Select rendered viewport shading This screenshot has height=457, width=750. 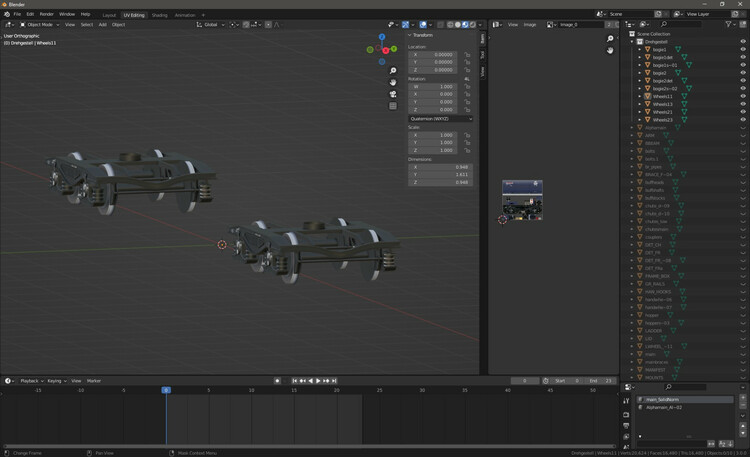(473, 24)
